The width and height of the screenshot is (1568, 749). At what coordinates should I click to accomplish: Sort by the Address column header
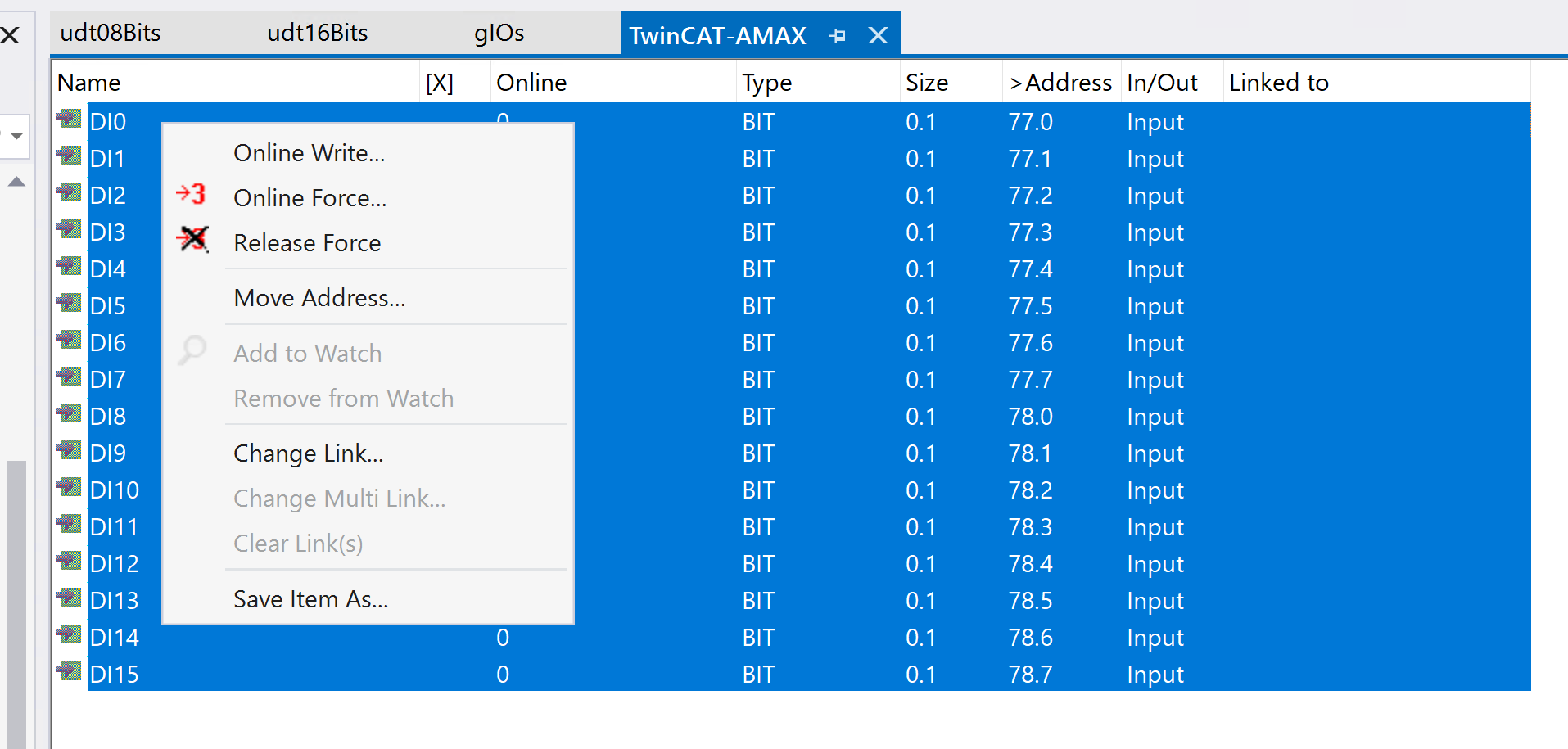coord(1060,83)
